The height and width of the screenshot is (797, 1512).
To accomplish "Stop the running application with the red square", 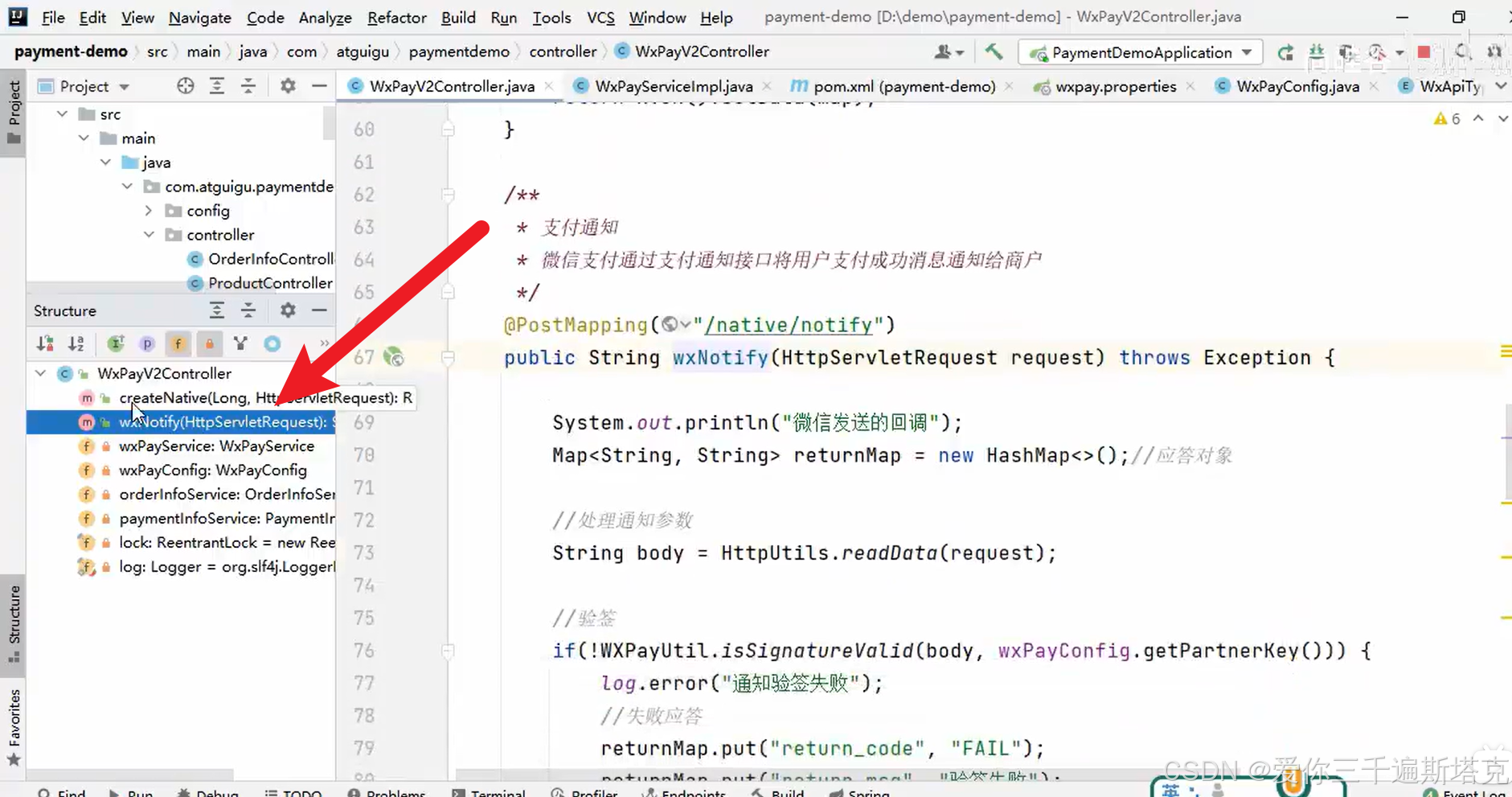I will pos(1424,52).
